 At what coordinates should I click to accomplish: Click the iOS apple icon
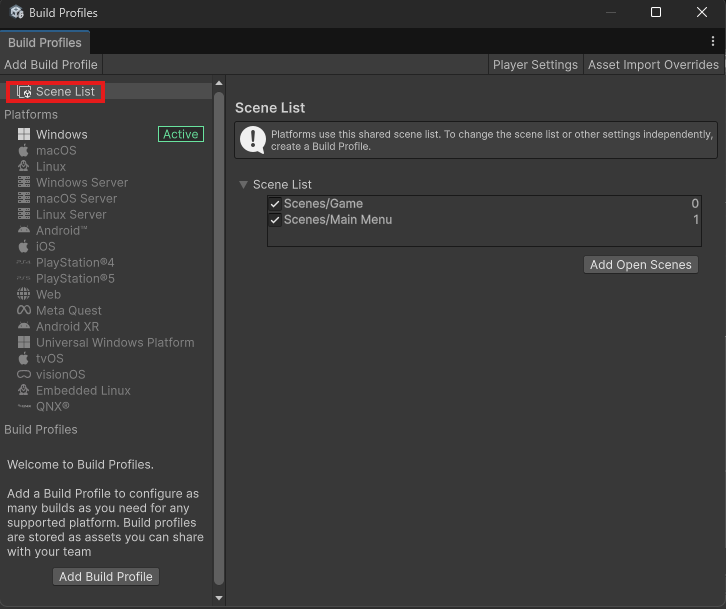(24, 246)
